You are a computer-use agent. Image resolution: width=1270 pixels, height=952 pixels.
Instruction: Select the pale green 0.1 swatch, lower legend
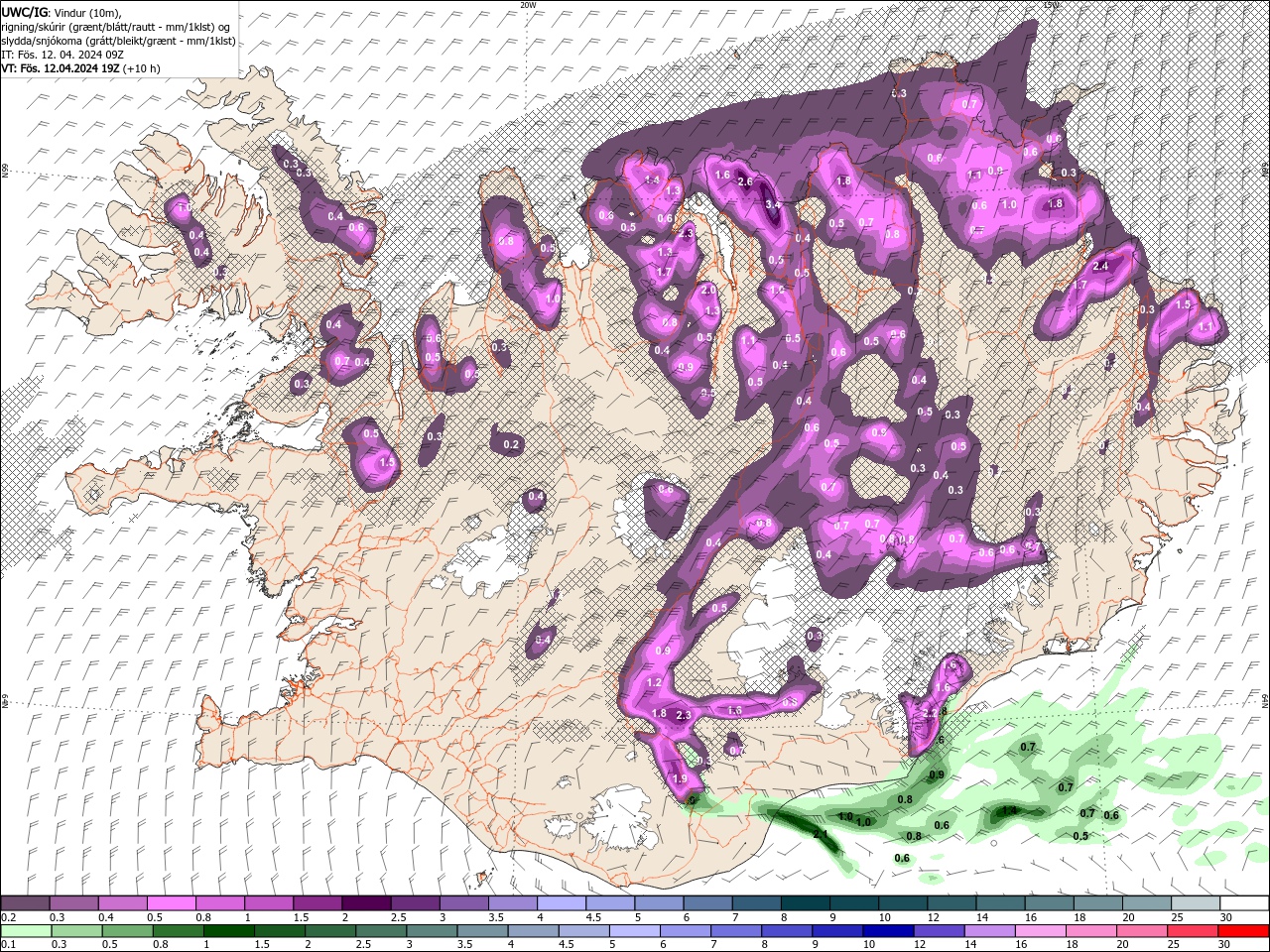pyautogui.click(x=25, y=931)
